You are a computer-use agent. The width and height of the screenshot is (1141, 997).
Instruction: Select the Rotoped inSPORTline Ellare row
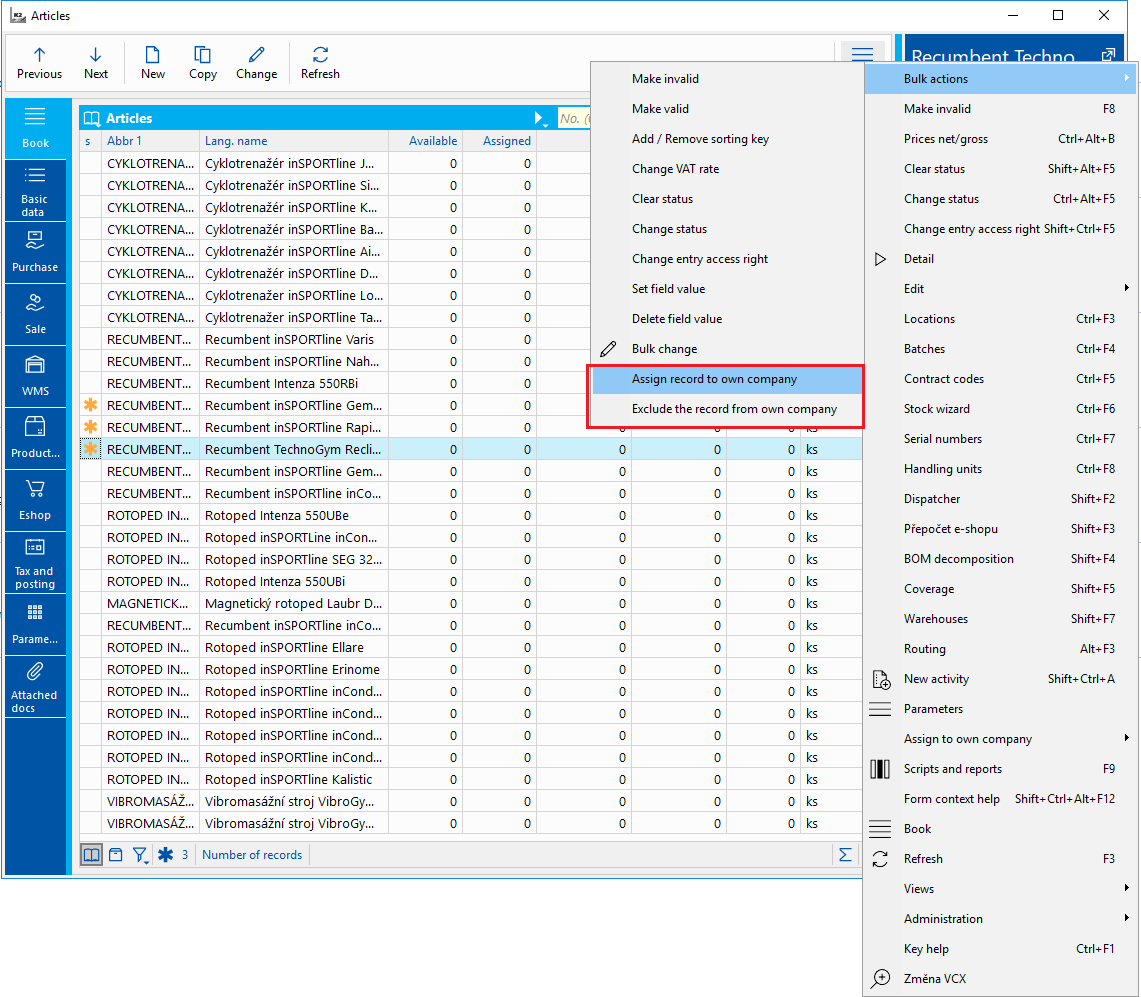pyautogui.click(x=470, y=647)
